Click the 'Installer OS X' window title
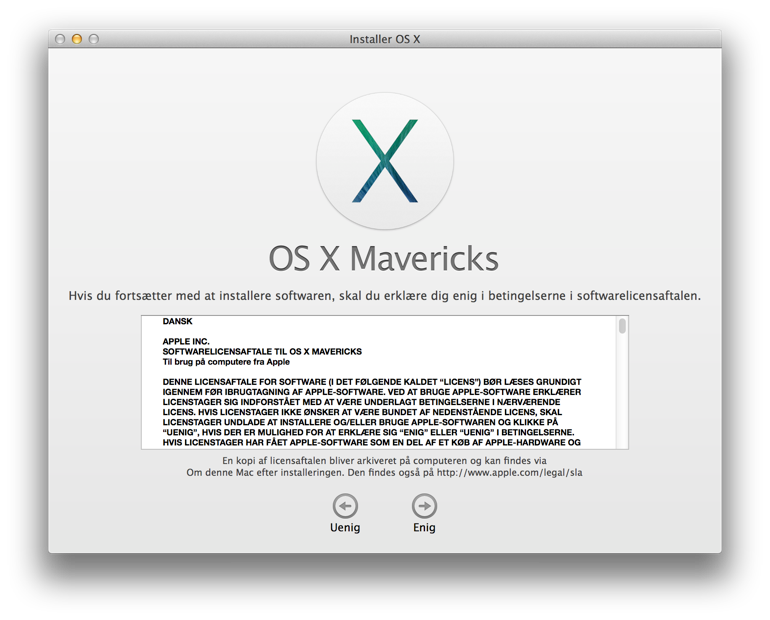770x620 pixels. pos(385,39)
